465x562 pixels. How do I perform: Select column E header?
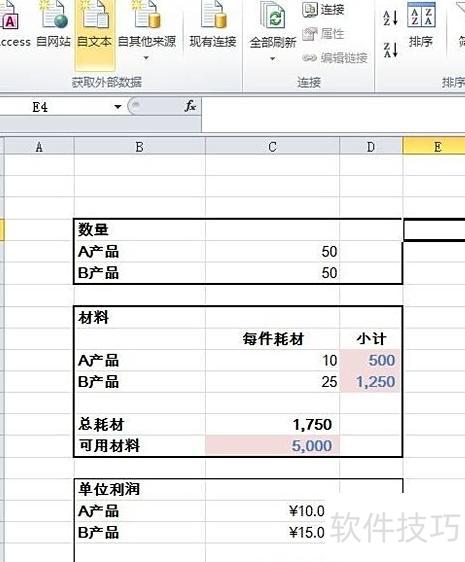(434, 147)
